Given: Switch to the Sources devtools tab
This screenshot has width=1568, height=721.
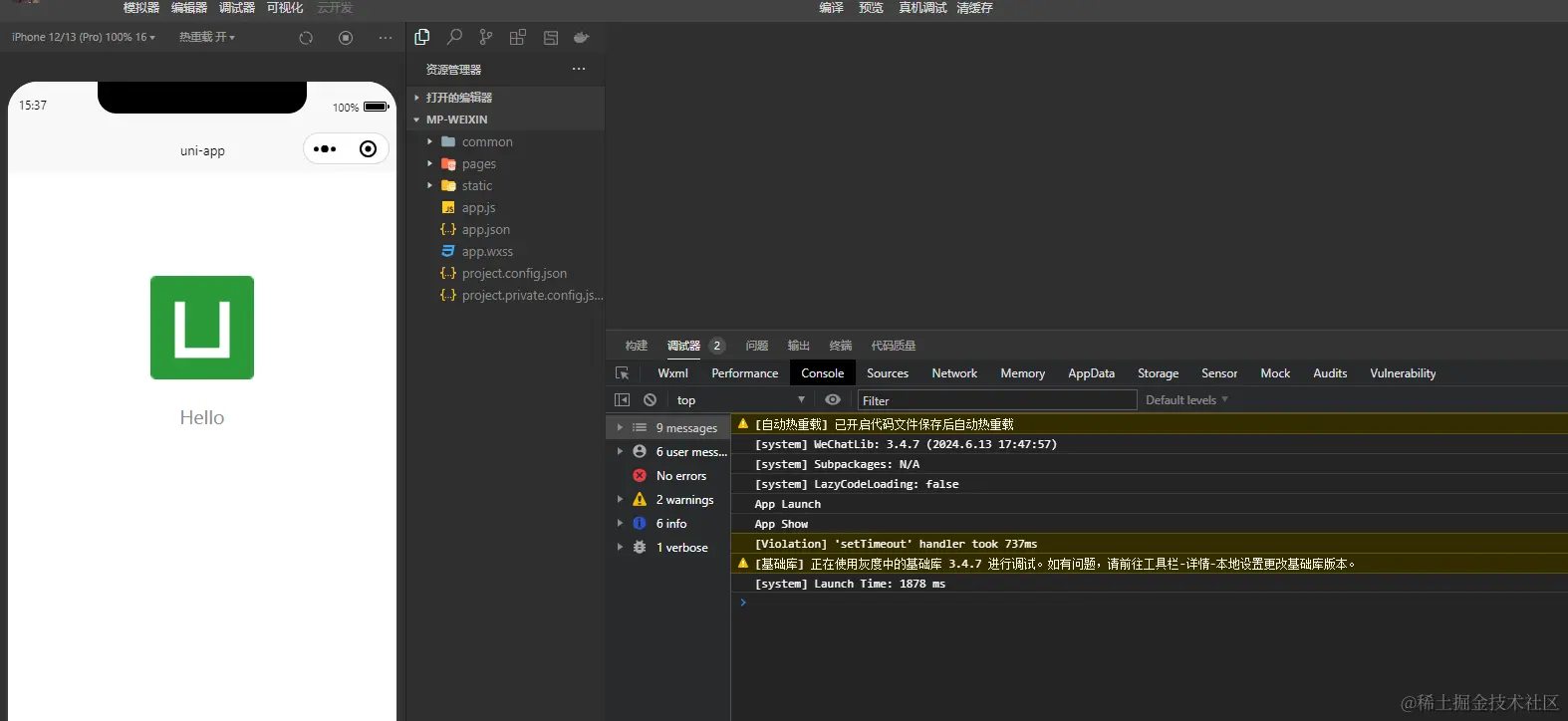Looking at the screenshot, I should [x=888, y=373].
